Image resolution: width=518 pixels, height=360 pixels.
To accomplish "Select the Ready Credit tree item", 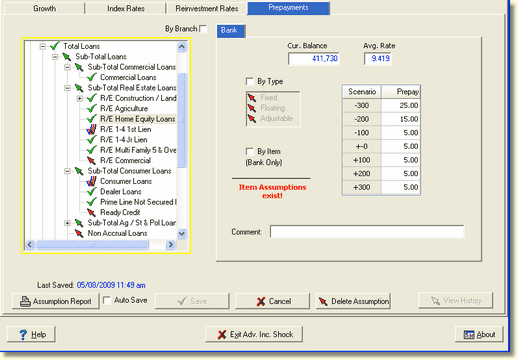I will point(120,212).
